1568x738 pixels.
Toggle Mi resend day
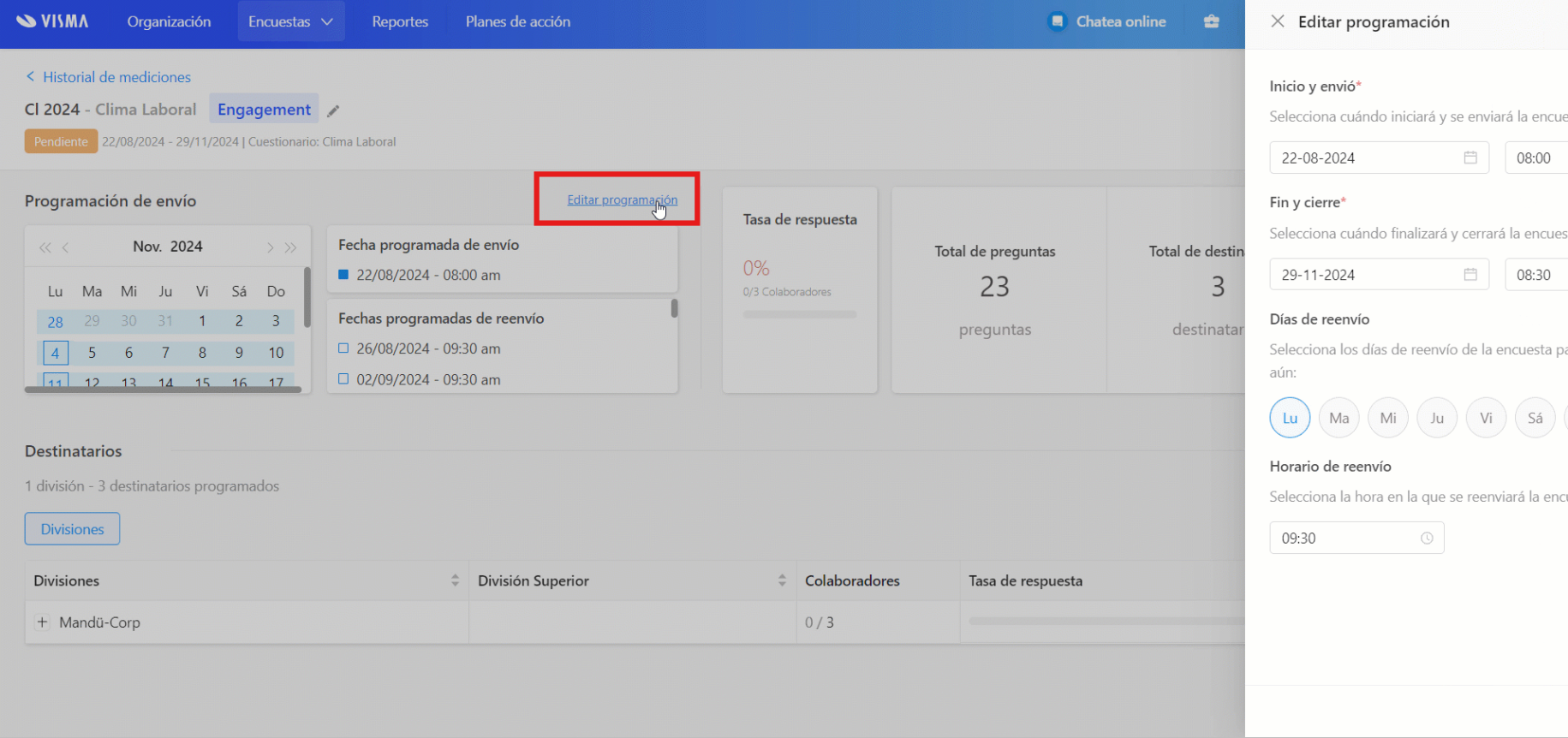[1388, 418]
